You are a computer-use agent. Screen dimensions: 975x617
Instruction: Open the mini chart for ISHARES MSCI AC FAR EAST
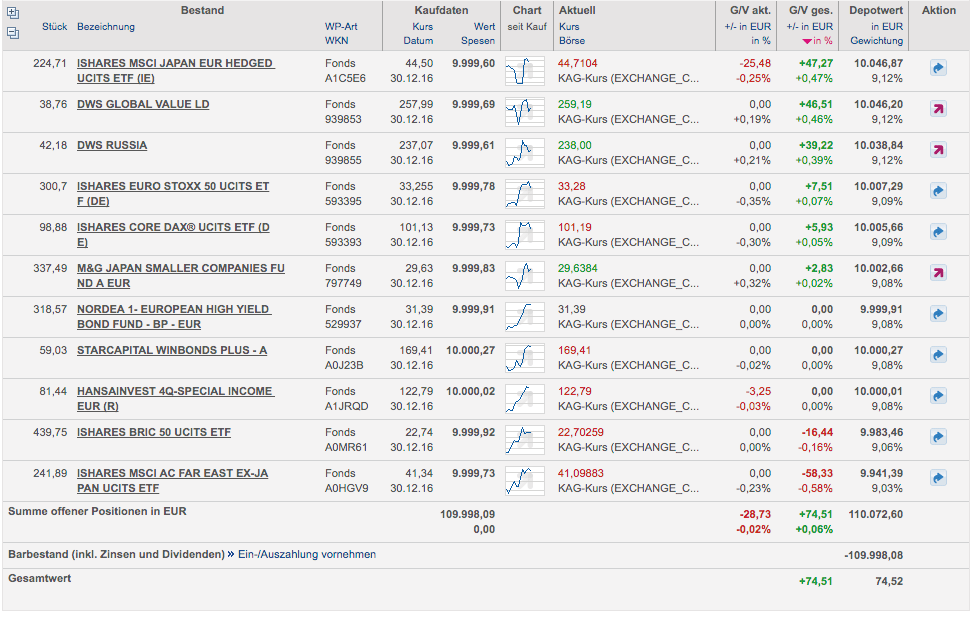click(525, 481)
